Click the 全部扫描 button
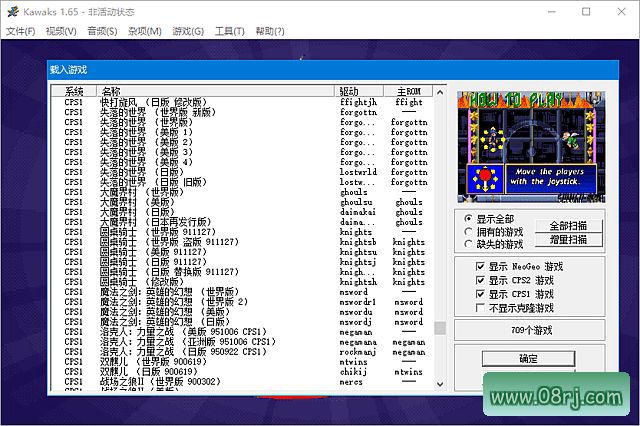This screenshot has height=426, width=640. pos(568,226)
